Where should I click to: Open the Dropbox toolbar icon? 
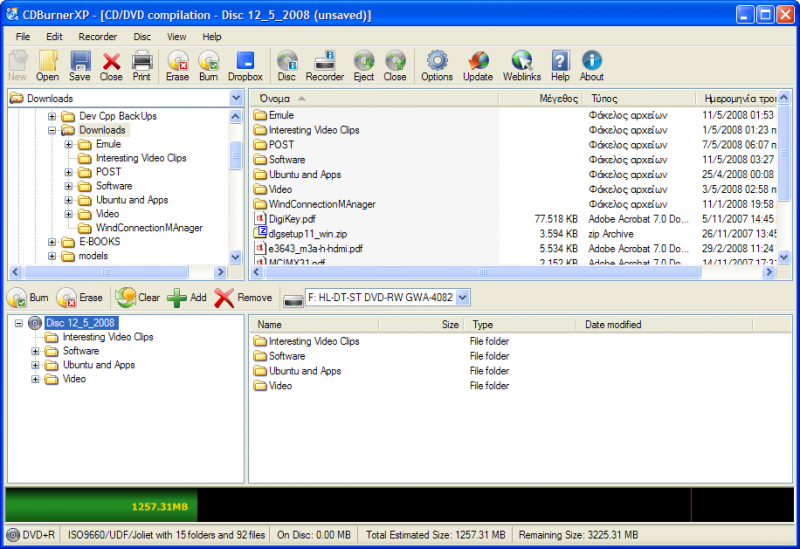[245, 66]
